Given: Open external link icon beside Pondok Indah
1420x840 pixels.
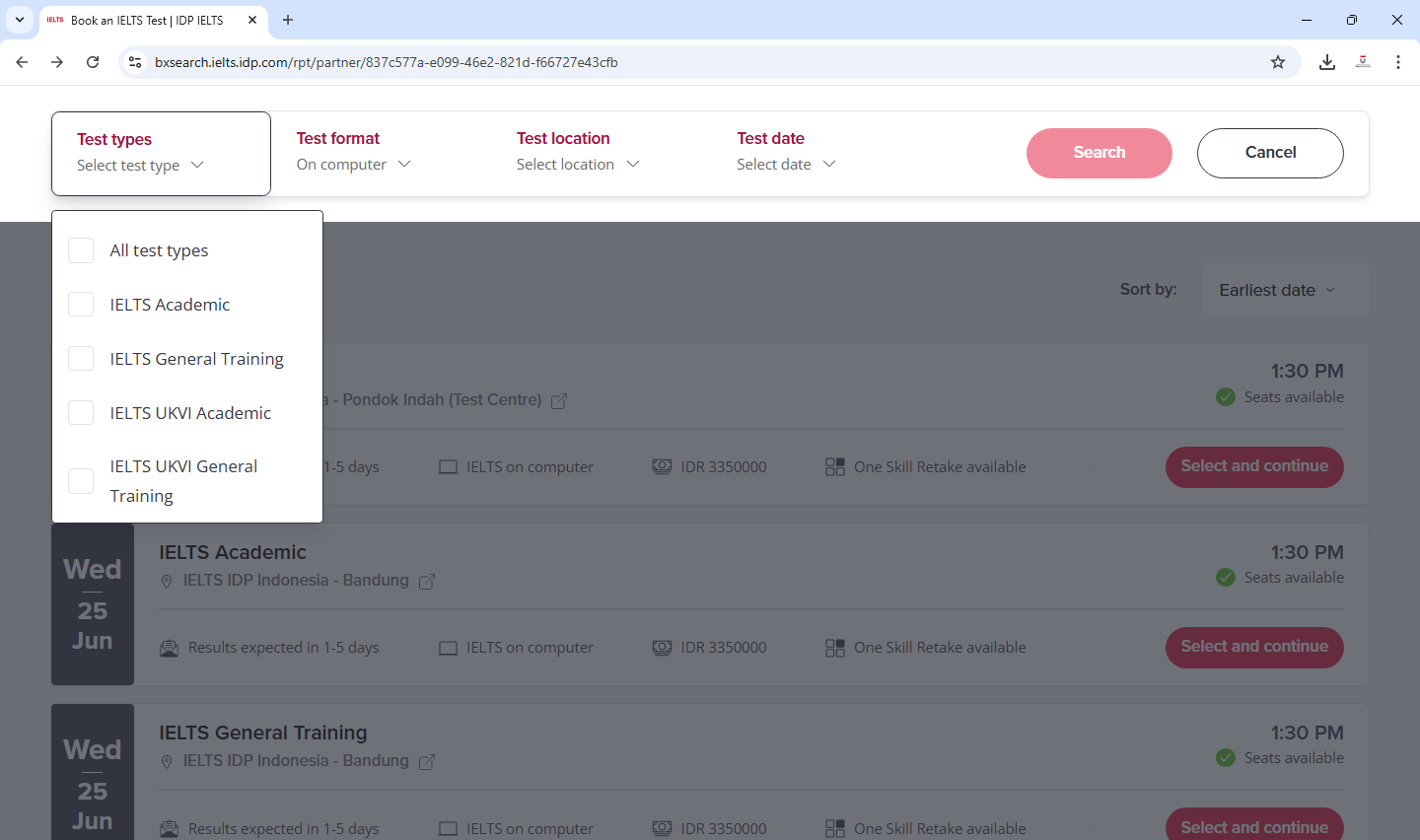Looking at the screenshot, I should [x=559, y=401].
